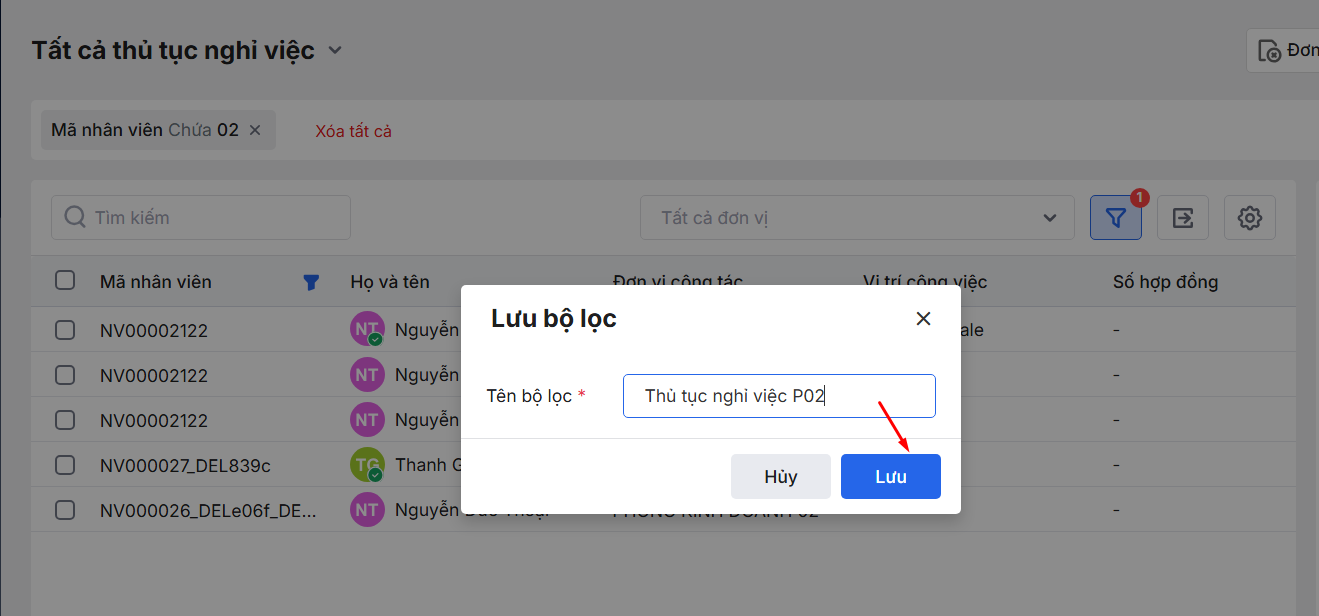This screenshot has height=616, width=1319.
Task: Click the Tất cả thủ tục nghỉ việc title
Action: tap(173, 50)
